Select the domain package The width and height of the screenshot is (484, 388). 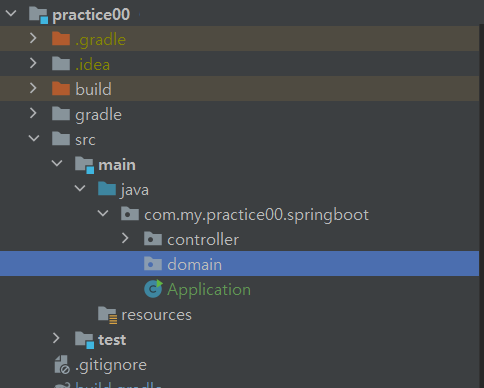pos(239,264)
